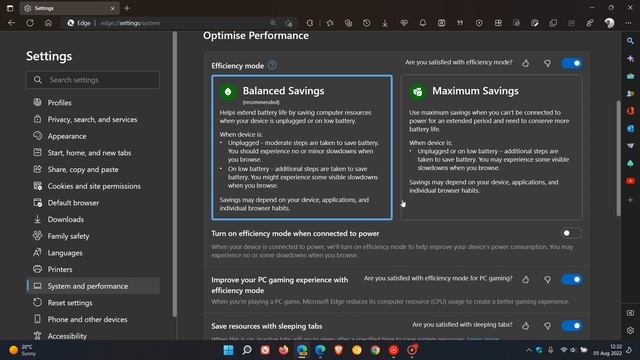Open the sidebar Office icon
The image size is (640, 360).
[x=630, y=111]
